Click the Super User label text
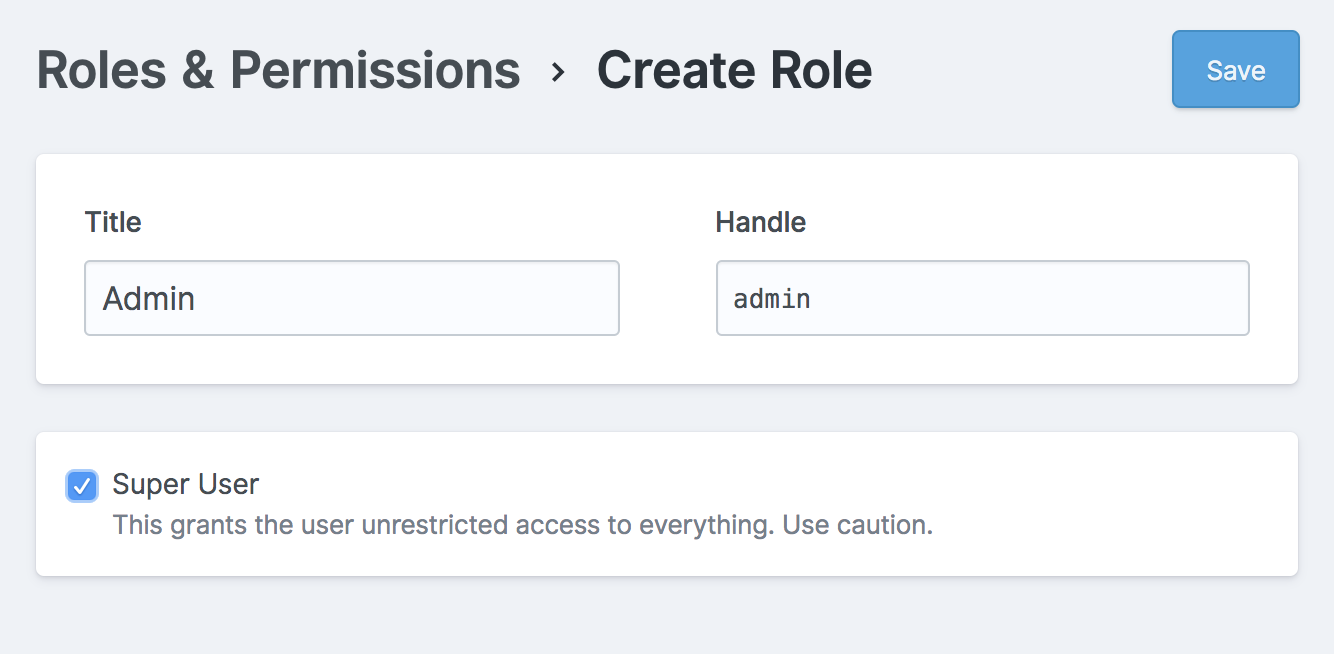The width and height of the screenshot is (1334, 654). point(186,485)
